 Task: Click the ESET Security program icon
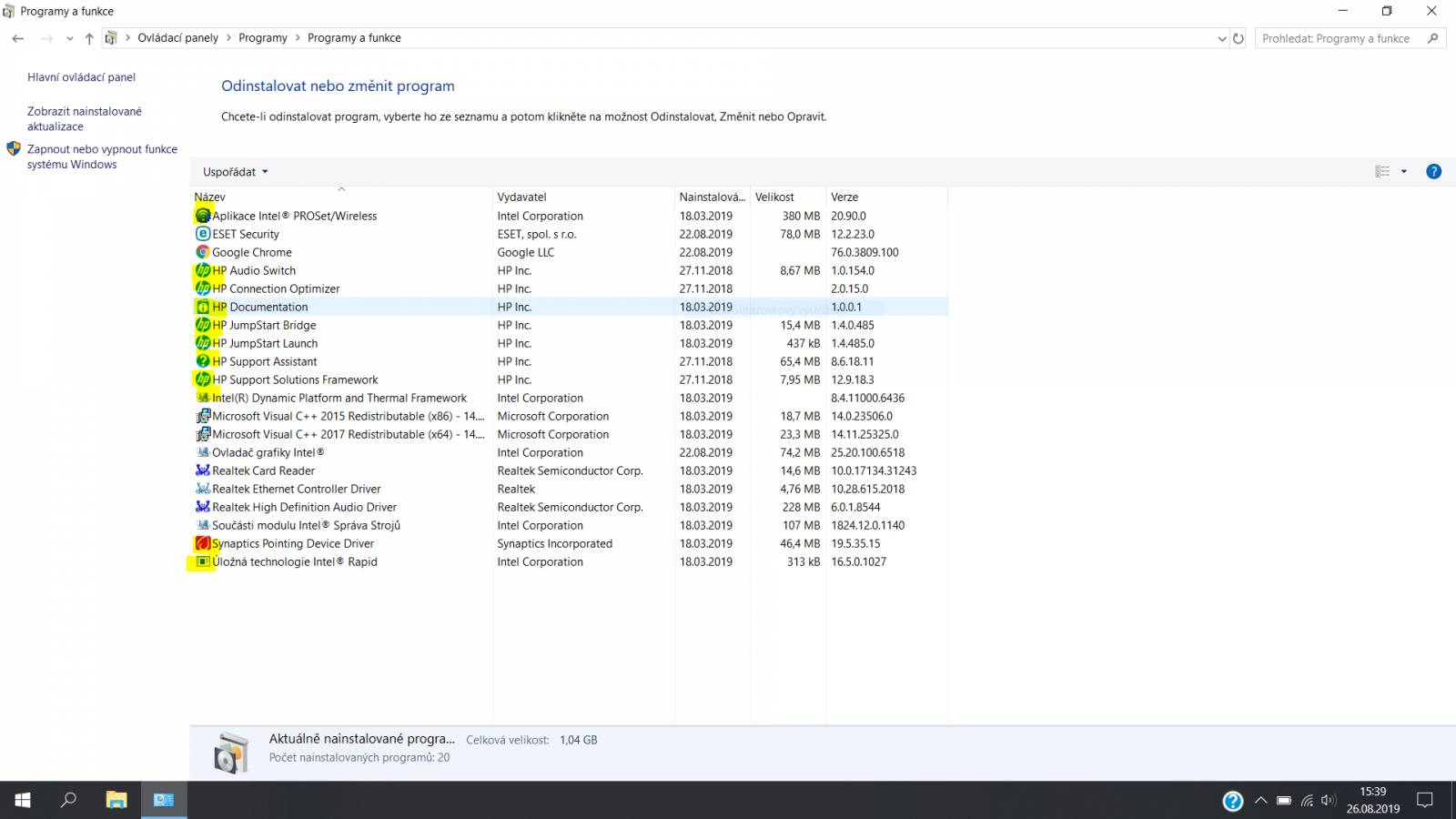pyautogui.click(x=203, y=234)
